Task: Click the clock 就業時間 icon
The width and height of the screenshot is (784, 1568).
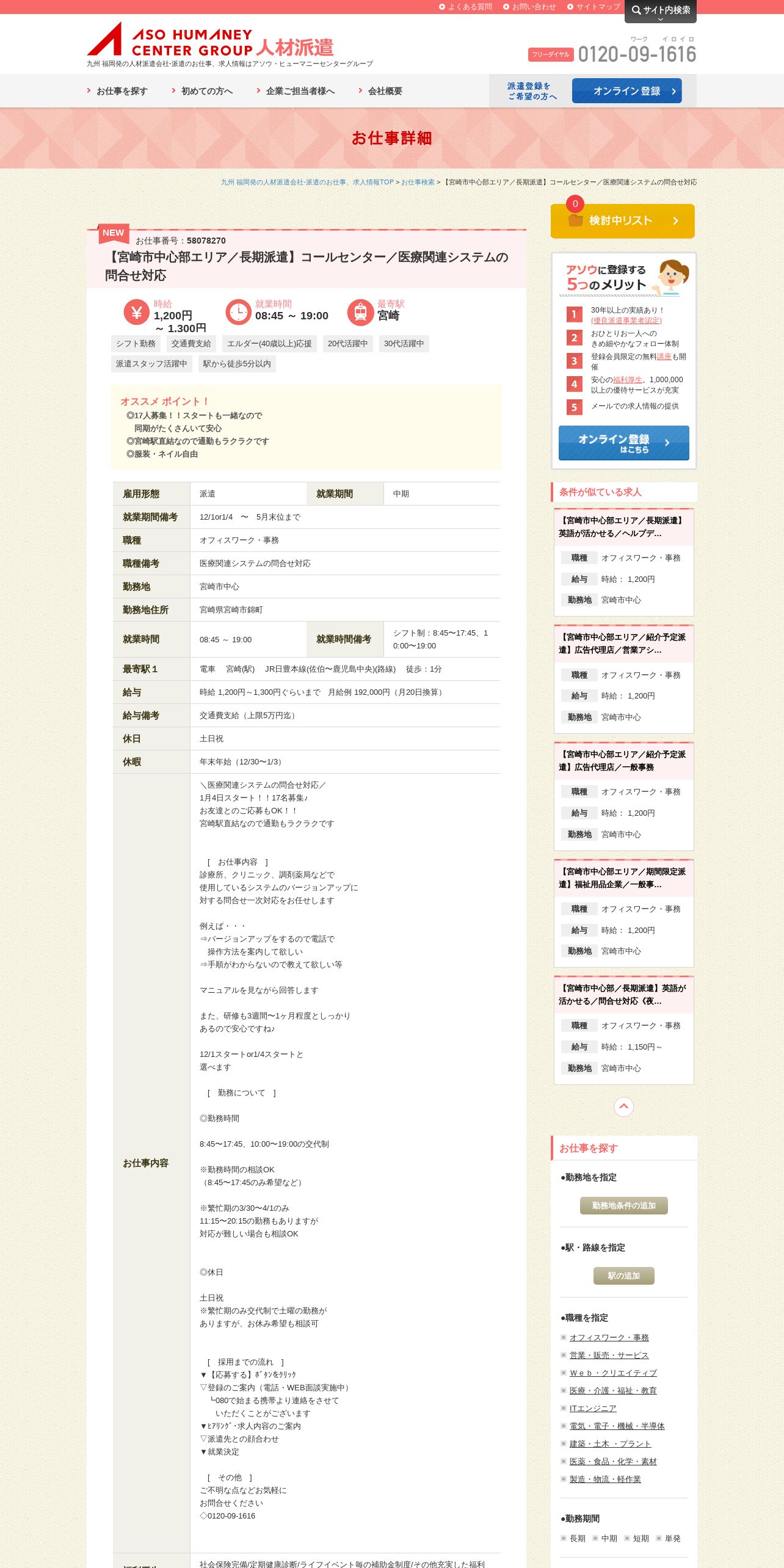Action: [x=238, y=313]
